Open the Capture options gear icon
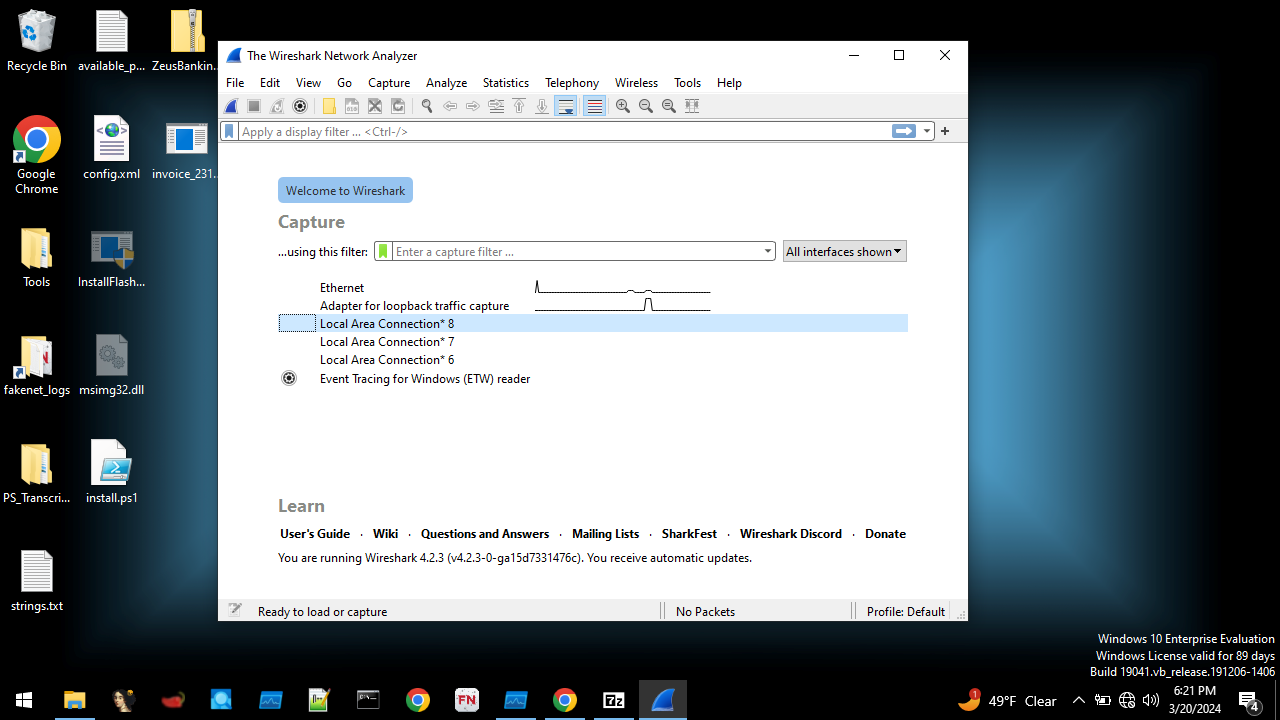 click(x=299, y=105)
